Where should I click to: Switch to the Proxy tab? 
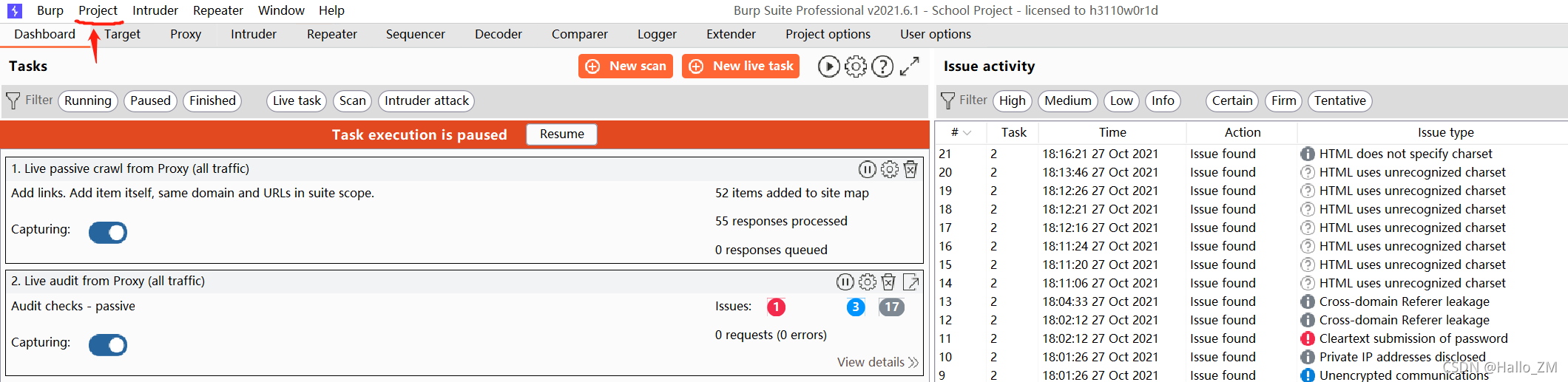pyautogui.click(x=186, y=34)
